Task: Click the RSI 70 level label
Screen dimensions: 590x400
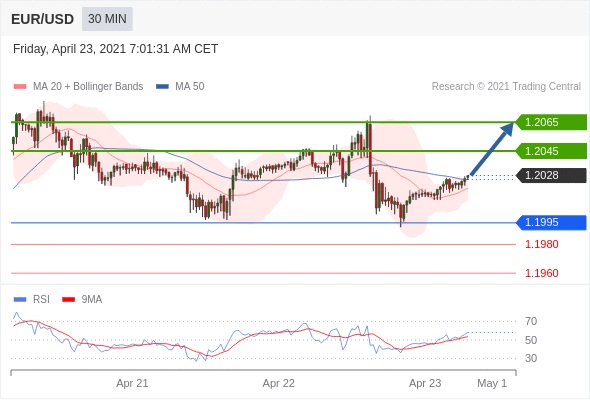Action: pos(531,321)
